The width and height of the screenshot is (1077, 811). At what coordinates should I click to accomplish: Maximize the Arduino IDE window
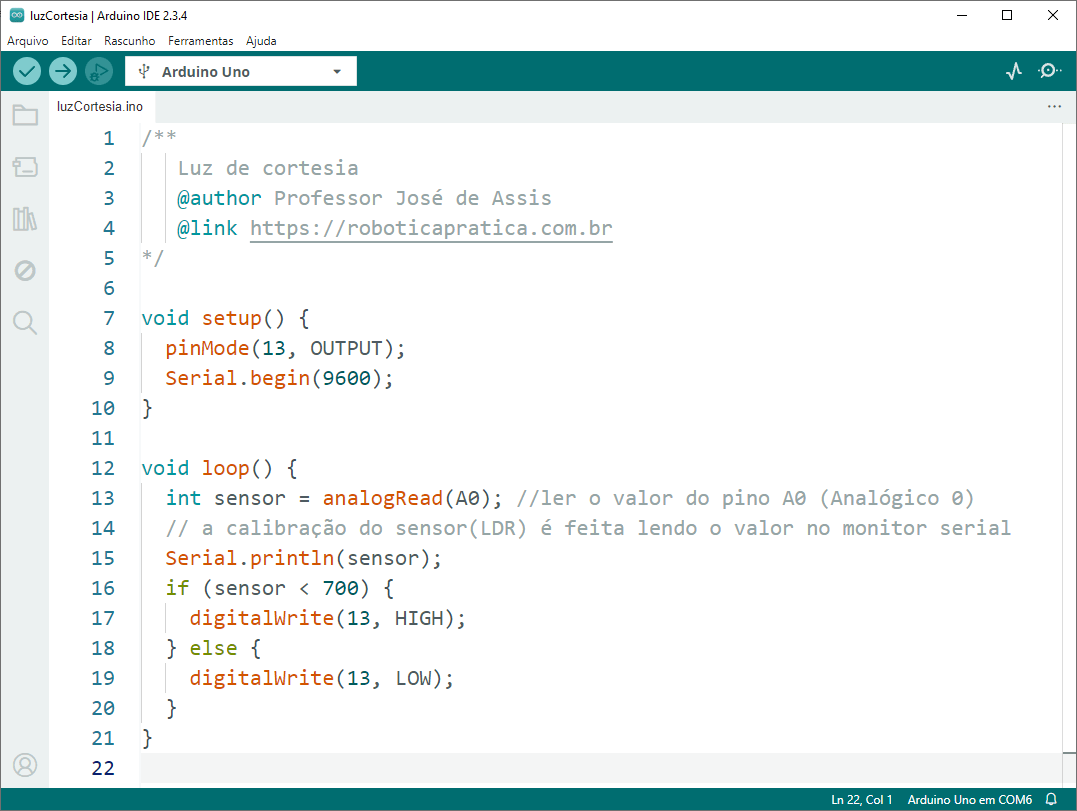click(x=1007, y=15)
